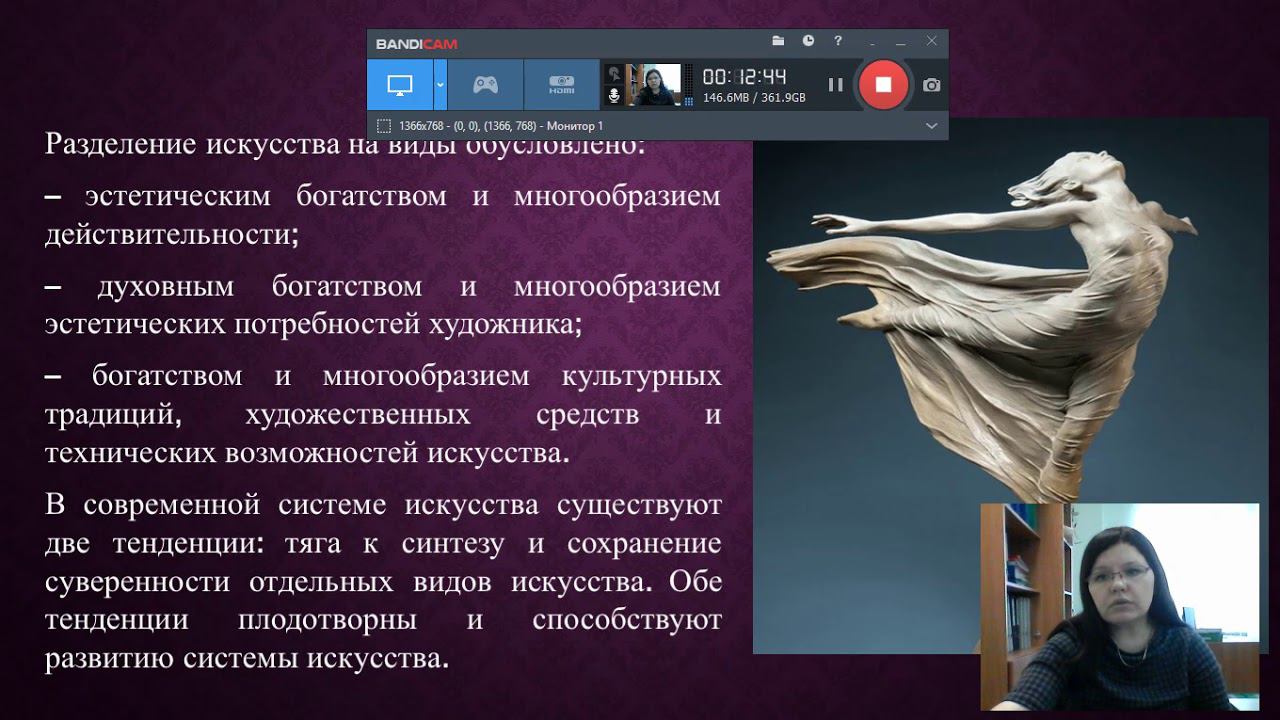Click heading 'Разделение искусства на виды'
The width and height of the screenshot is (1280, 720).
tap(345, 145)
